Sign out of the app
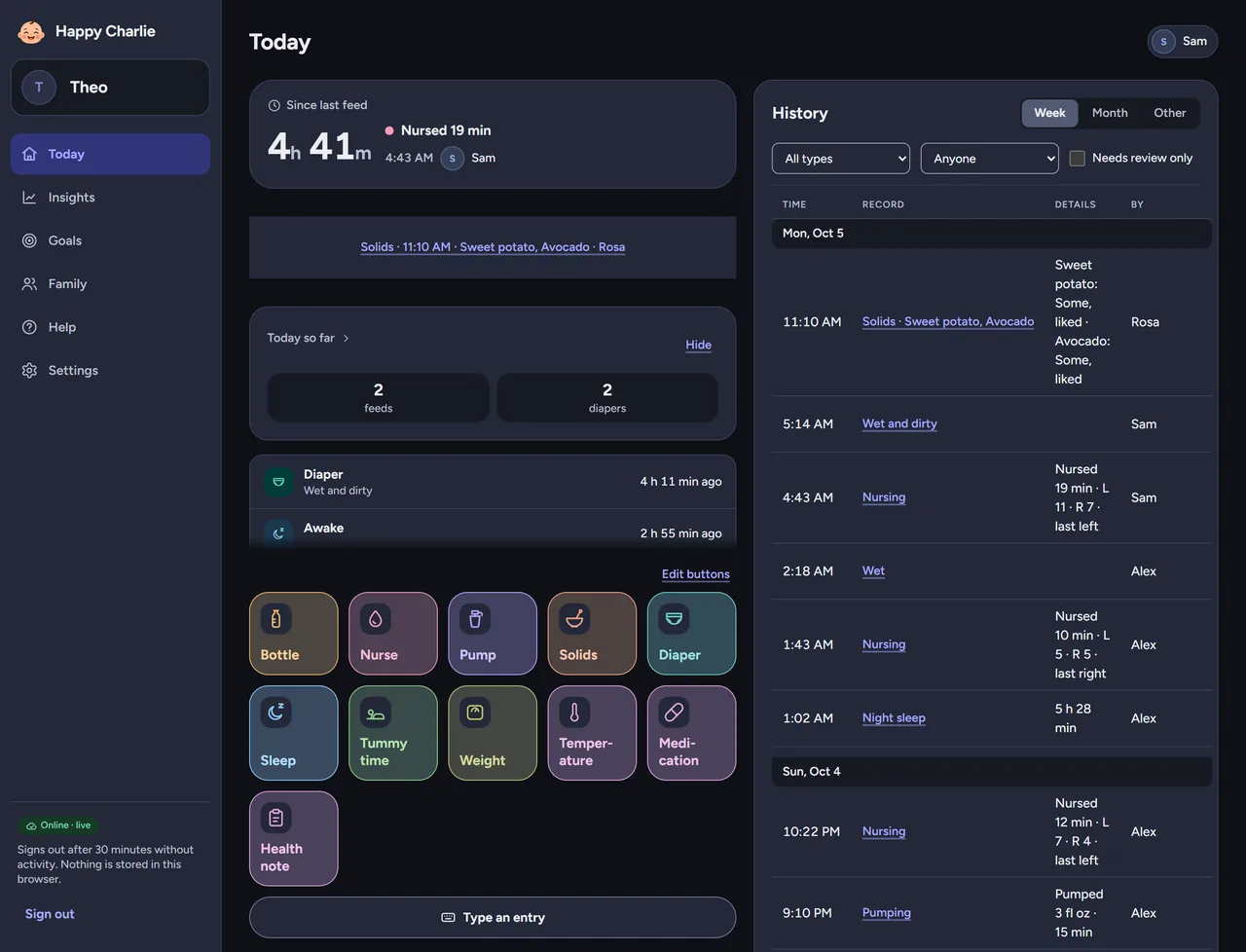Image resolution: width=1246 pixels, height=952 pixels. click(50, 914)
